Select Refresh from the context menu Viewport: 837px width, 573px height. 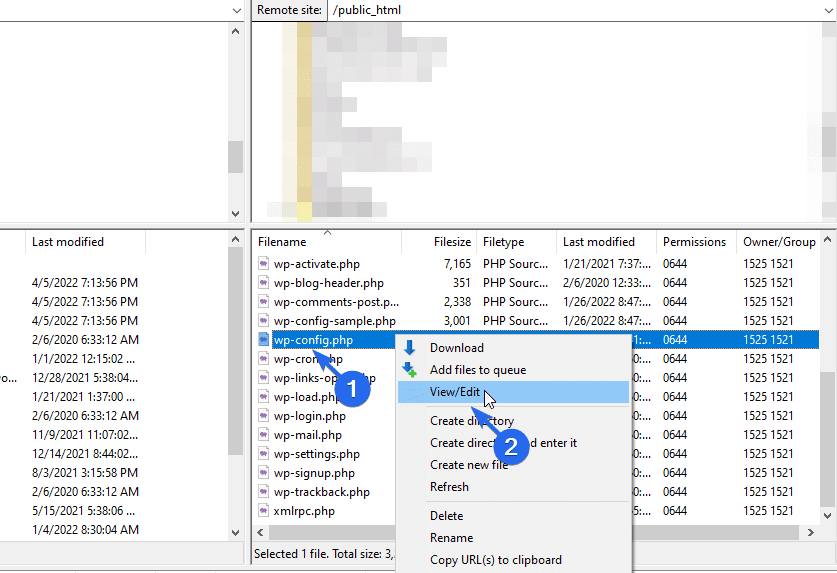tap(449, 486)
